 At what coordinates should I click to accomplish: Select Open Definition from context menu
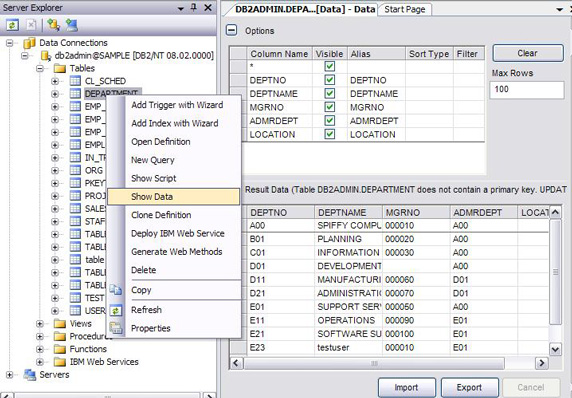pyautogui.click(x=161, y=142)
